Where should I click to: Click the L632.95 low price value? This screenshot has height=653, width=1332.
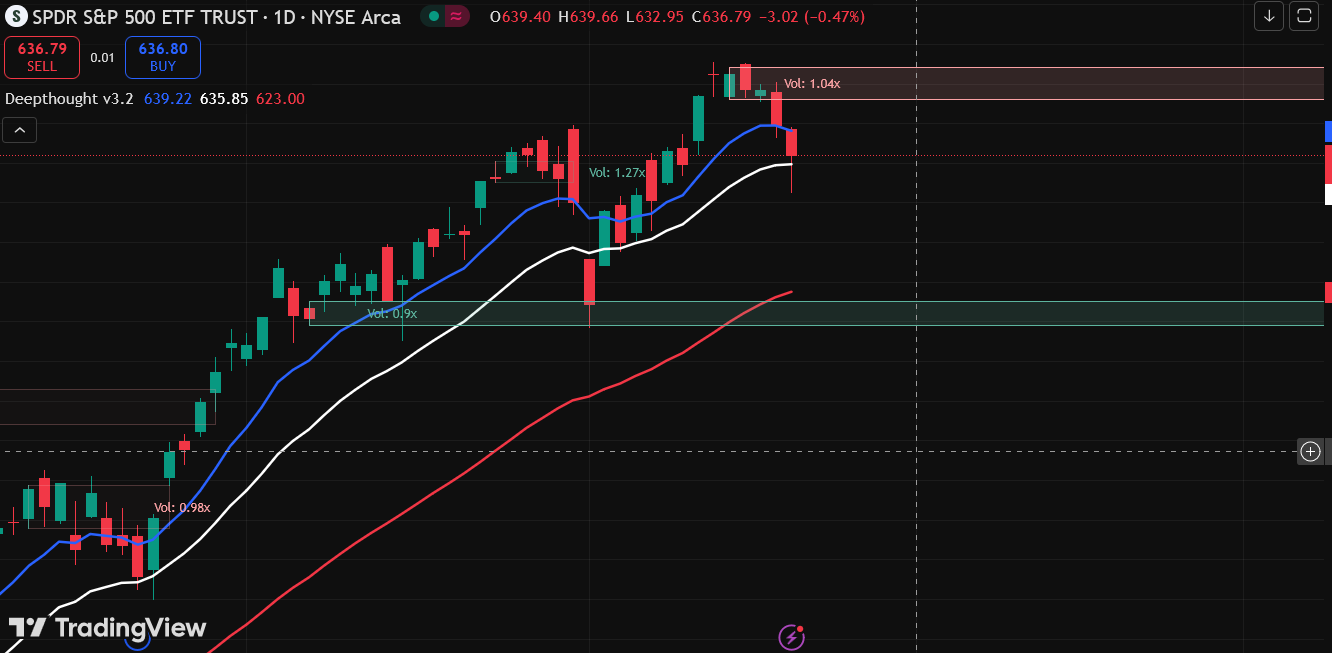(x=655, y=17)
